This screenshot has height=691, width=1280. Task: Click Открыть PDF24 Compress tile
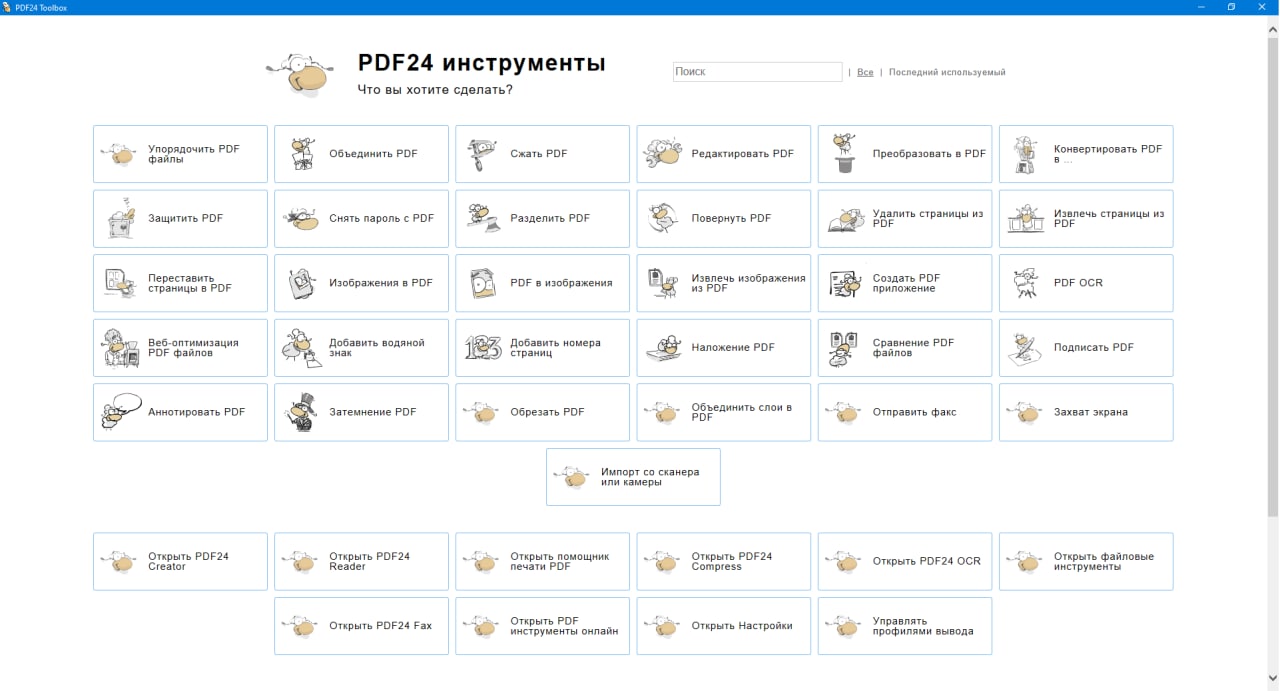[723, 561]
